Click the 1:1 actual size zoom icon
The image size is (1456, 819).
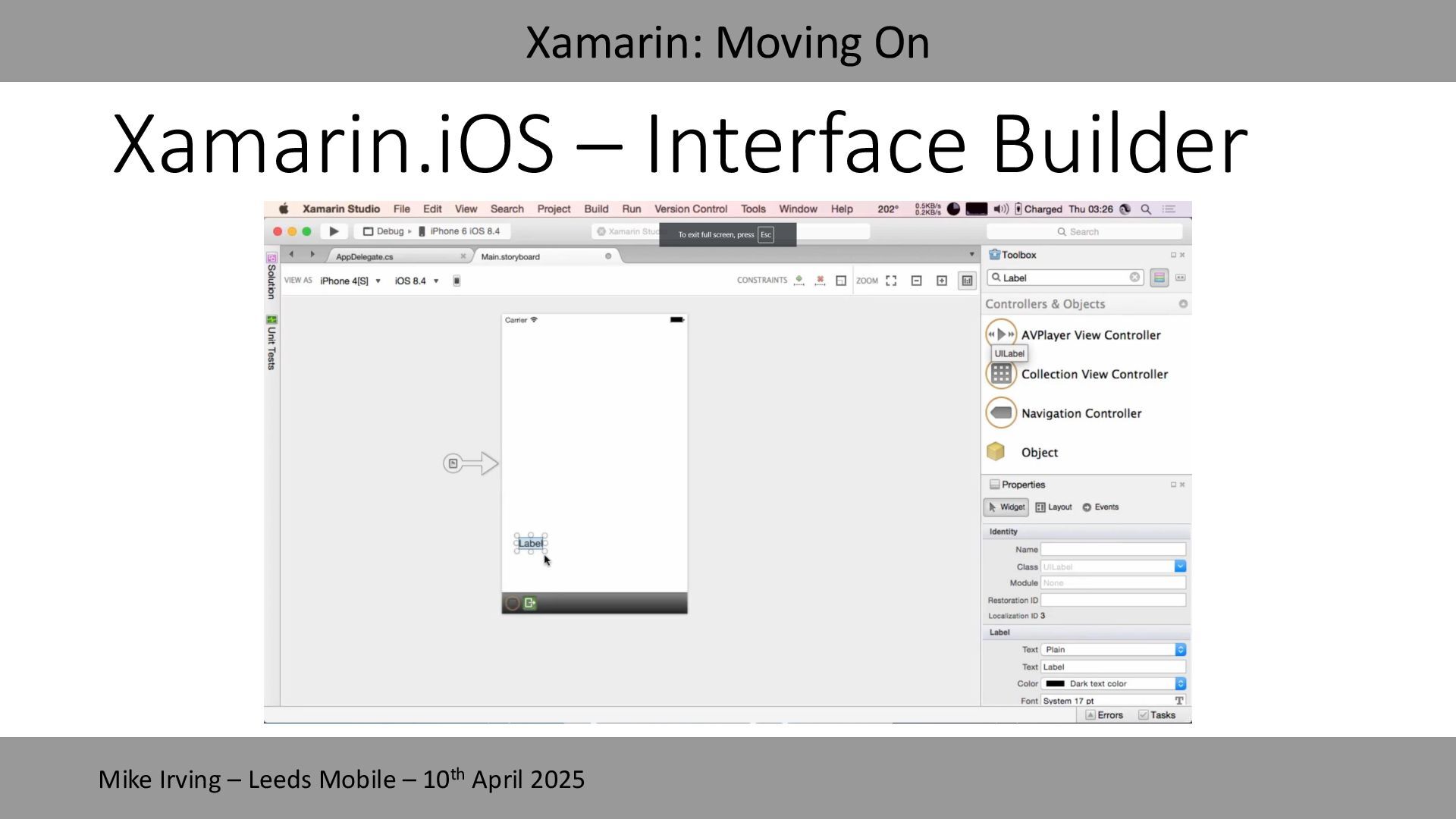(967, 281)
